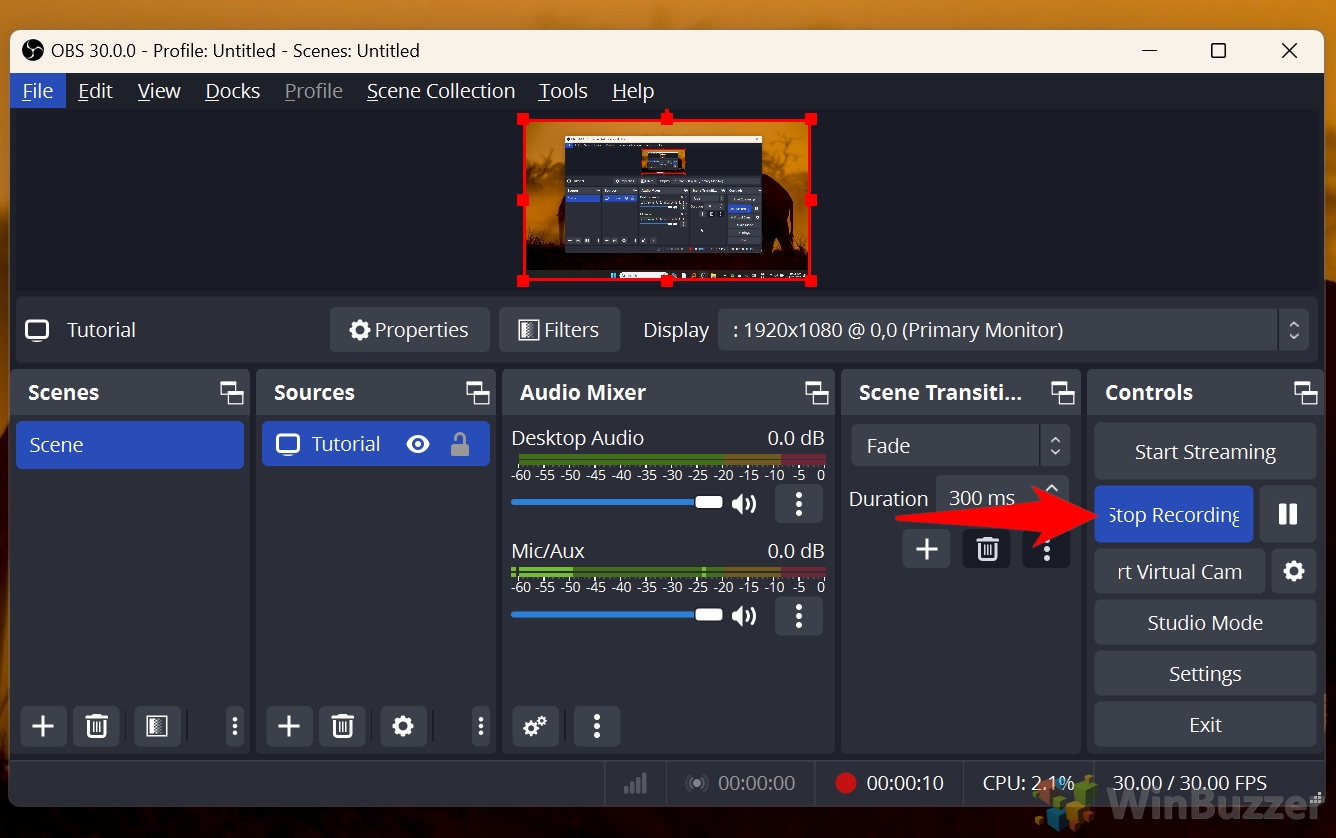Open advanced audio properties gears icon
Image resolution: width=1336 pixels, height=838 pixels.
click(x=535, y=726)
